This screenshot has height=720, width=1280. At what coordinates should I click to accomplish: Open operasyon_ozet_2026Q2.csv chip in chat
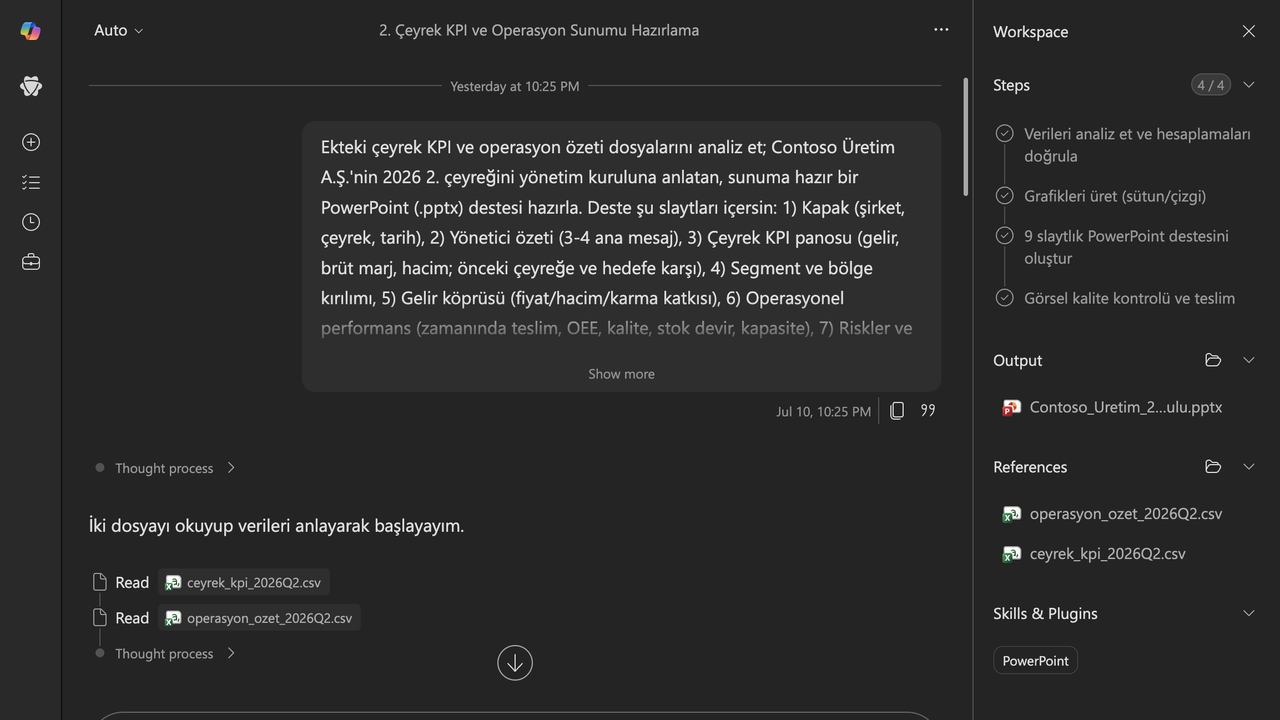coord(259,618)
